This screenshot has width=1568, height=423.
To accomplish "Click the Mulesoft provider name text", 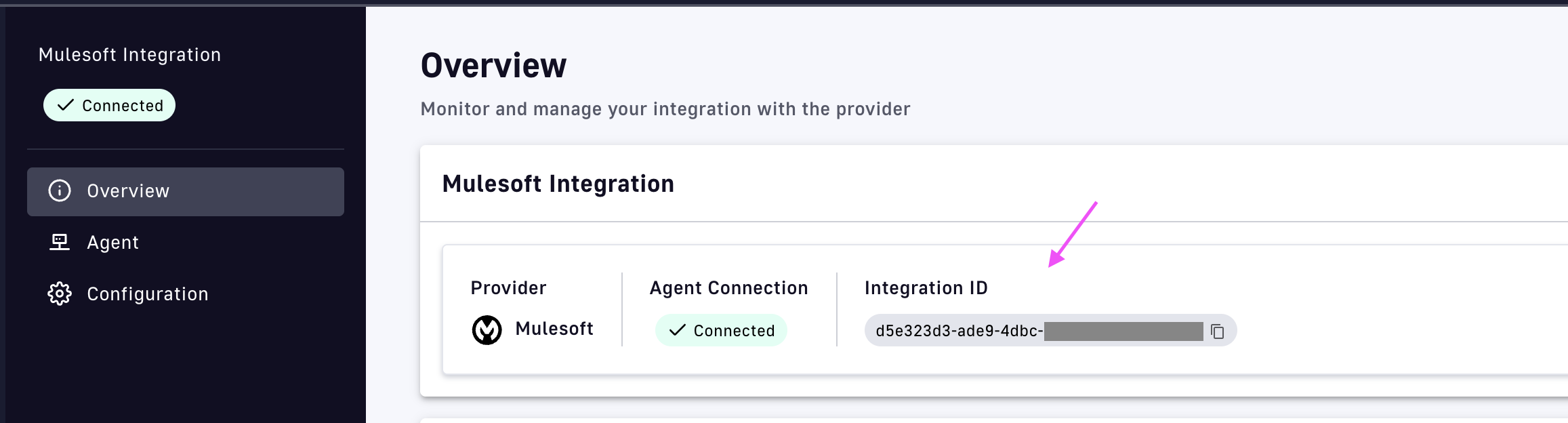I will [x=554, y=329].
